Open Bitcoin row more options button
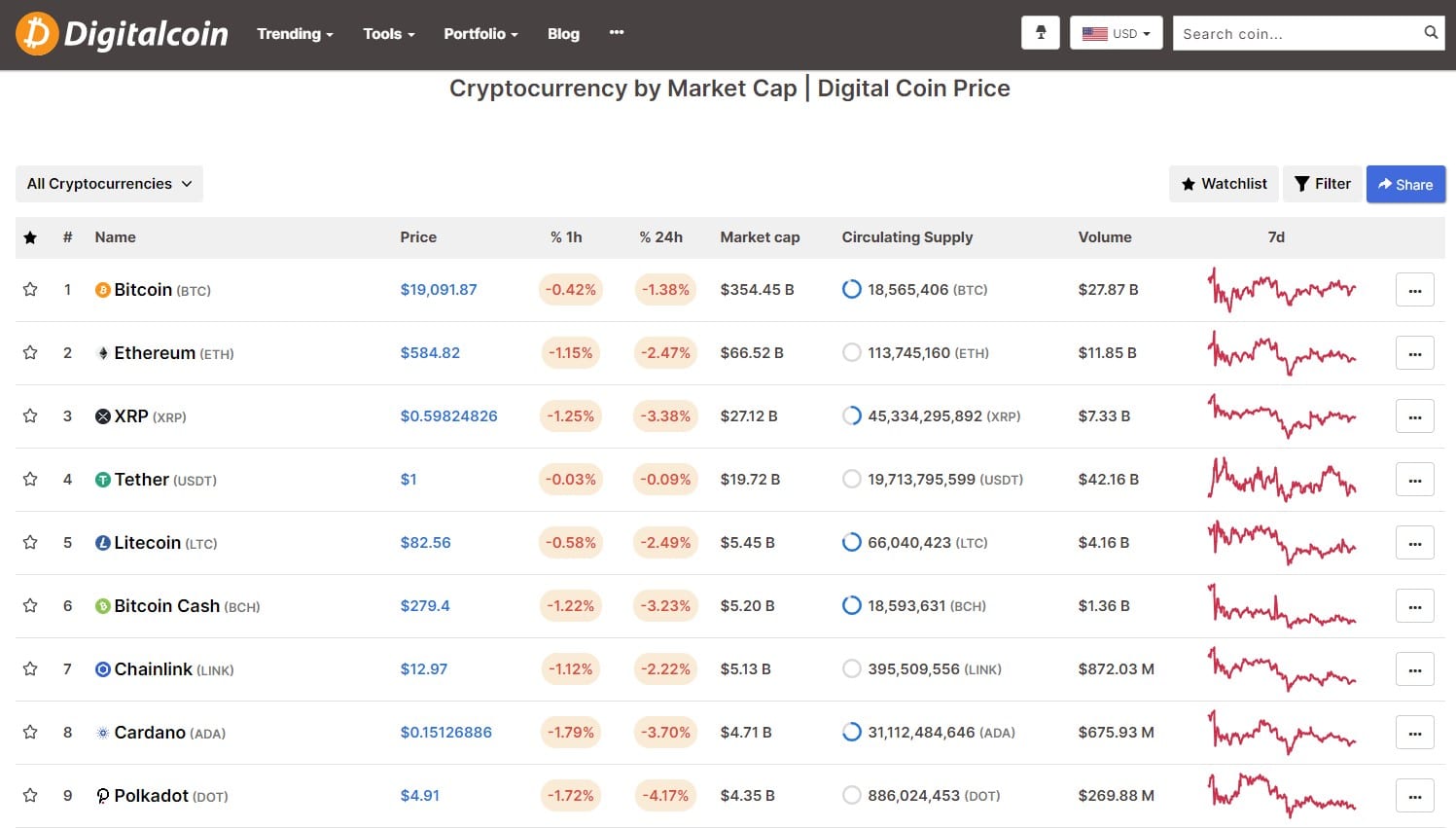The image size is (1456, 829). (1415, 290)
